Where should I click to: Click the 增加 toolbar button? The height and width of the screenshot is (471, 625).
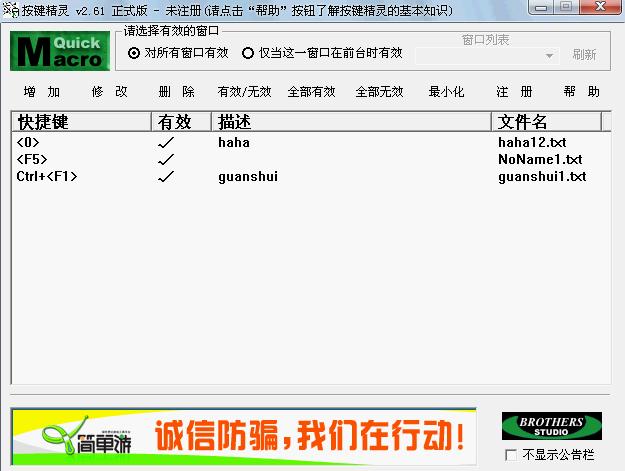pos(42,92)
